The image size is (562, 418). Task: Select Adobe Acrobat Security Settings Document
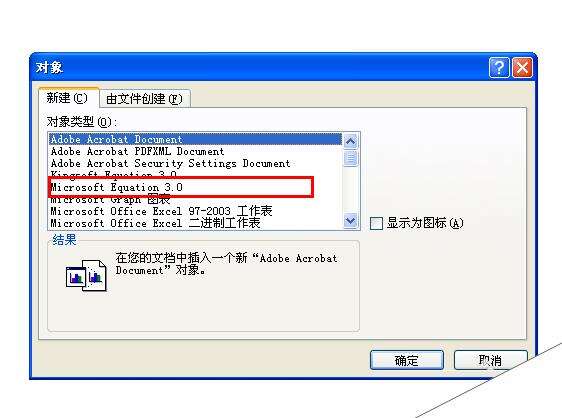point(195,163)
